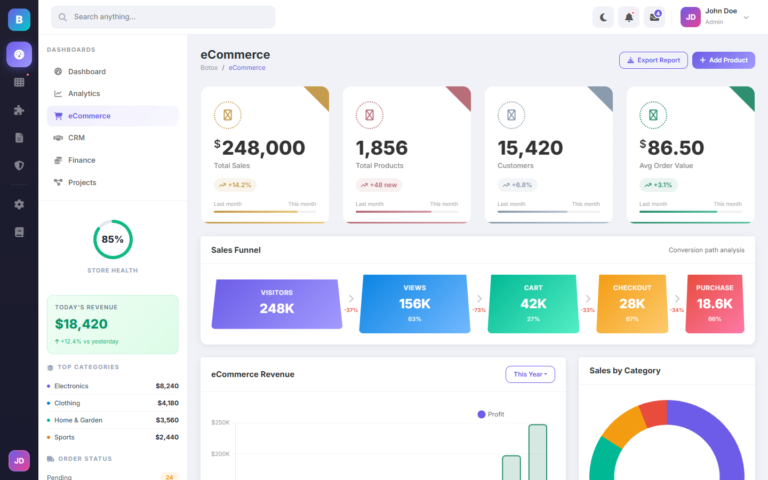768x480 pixels.
Task: Expand John Doe profile chevron
Action: pos(746,18)
